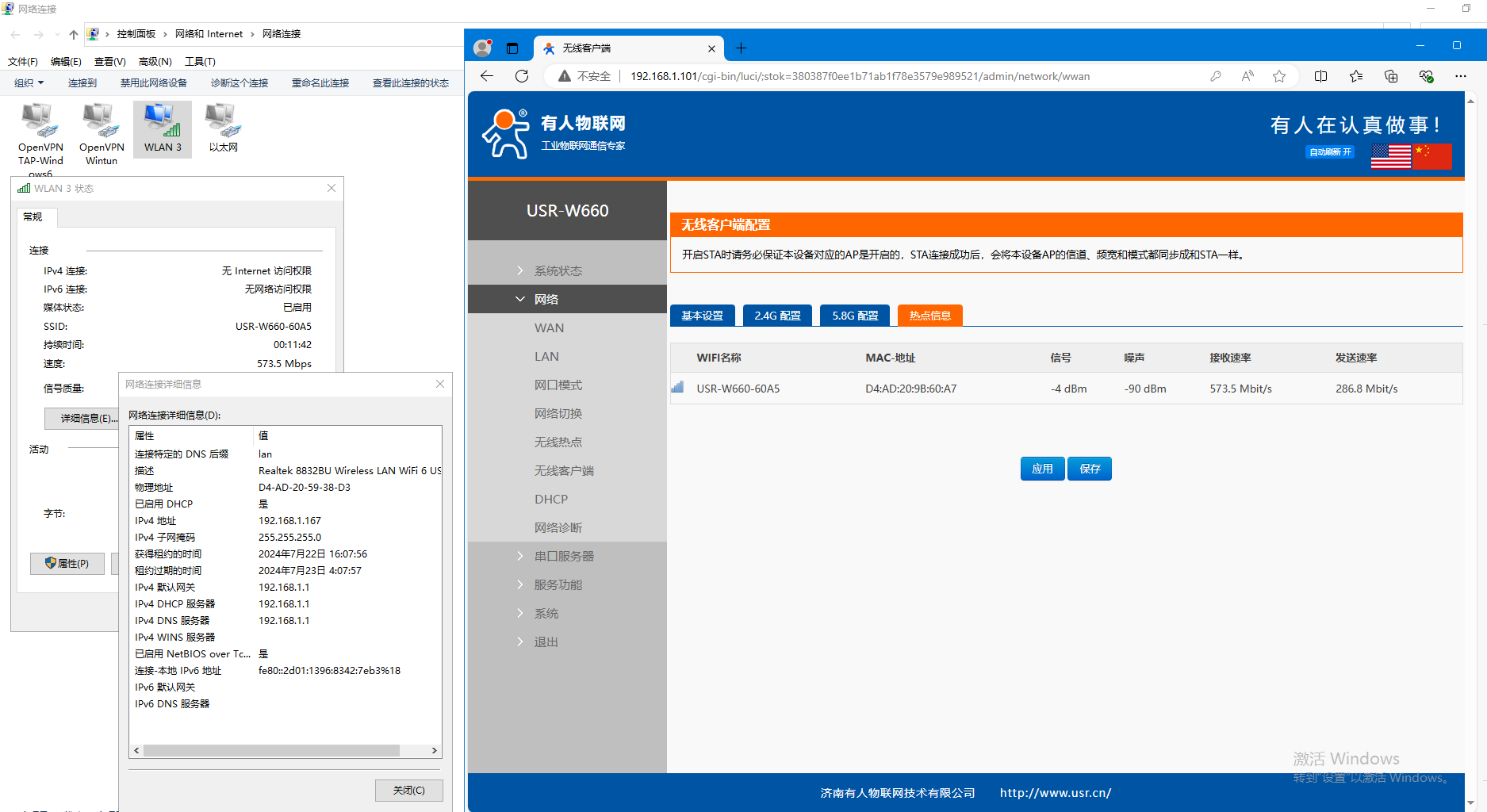Expand the 串口服务器 sidebar section
The height and width of the screenshot is (812, 1487).
coord(563,556)
